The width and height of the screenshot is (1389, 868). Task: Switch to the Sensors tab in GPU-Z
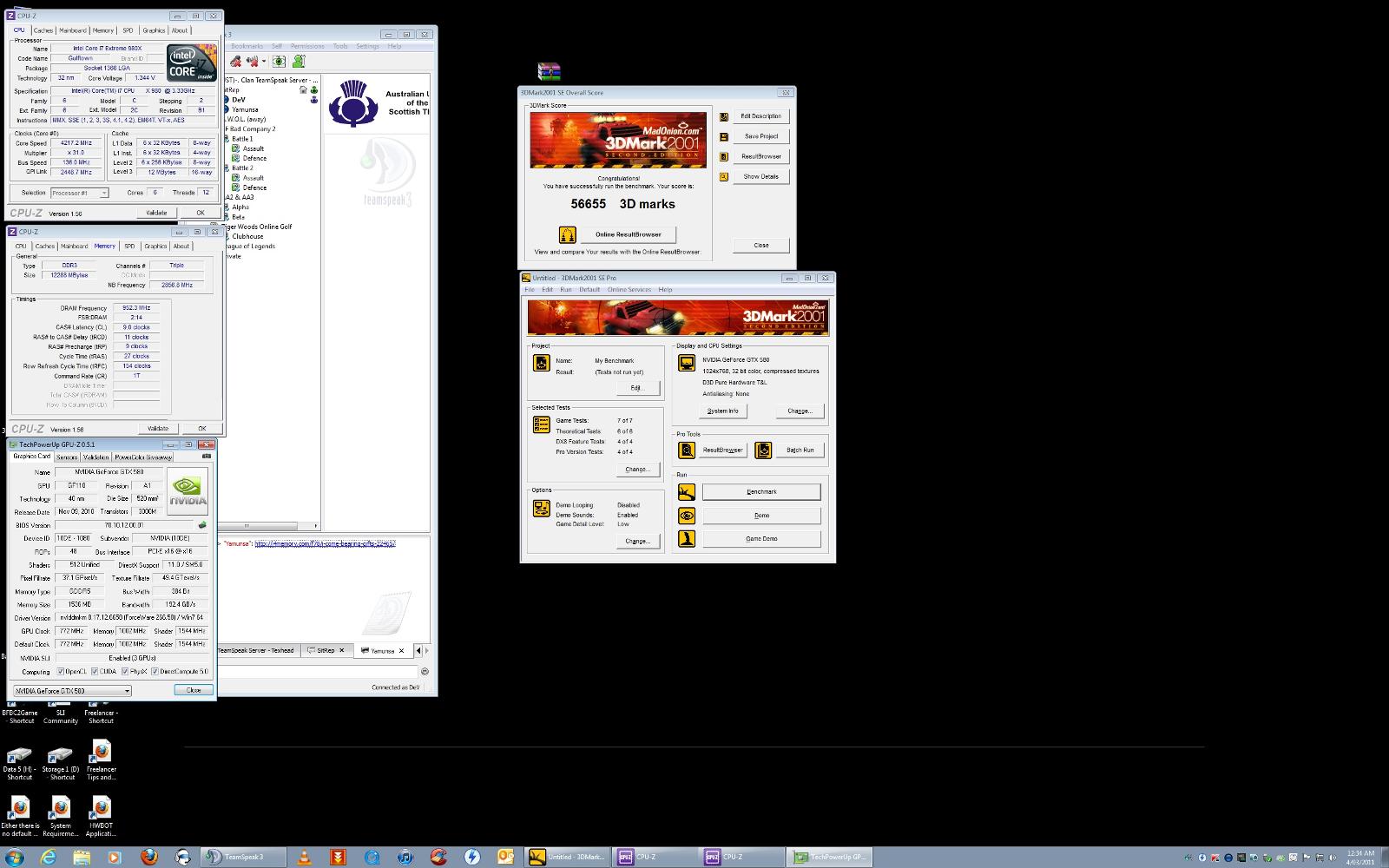[67, 457]
